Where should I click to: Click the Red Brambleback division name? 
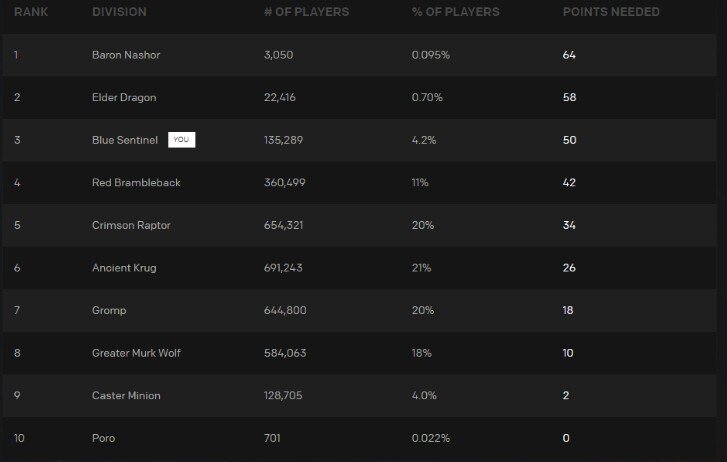pyautogui.click(x=135, y=183)
